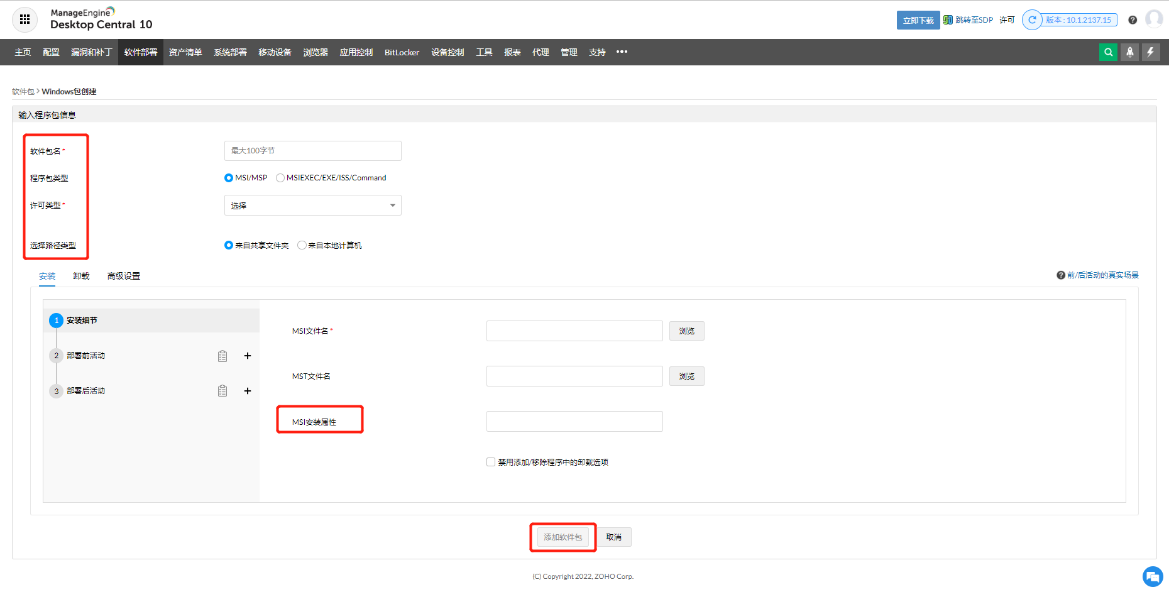Open the 漏洞和补丁 menu
This screenshot has width=1169, height=592.
coord(92,52)
